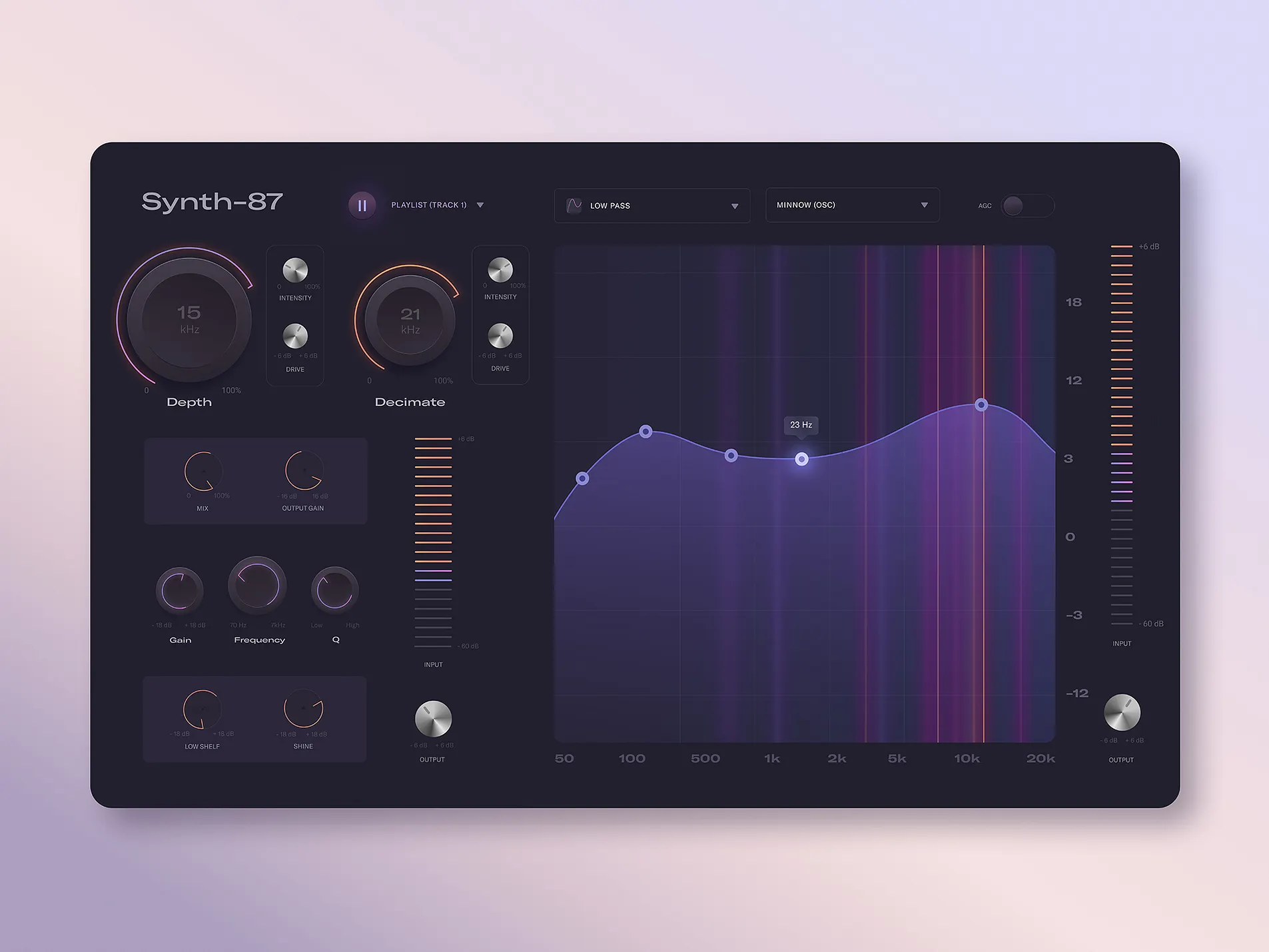1269x952 pixels.
Task: Select the Output Gain knob
Action: (x=304, y=470)
